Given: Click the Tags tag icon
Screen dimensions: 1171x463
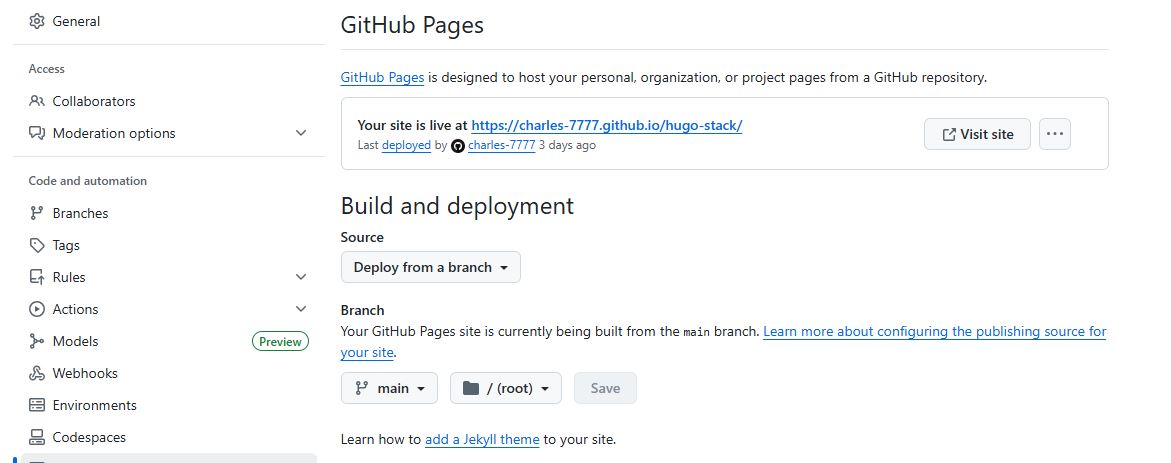Looking at the screenshot, I should click(x=37, y=245).
